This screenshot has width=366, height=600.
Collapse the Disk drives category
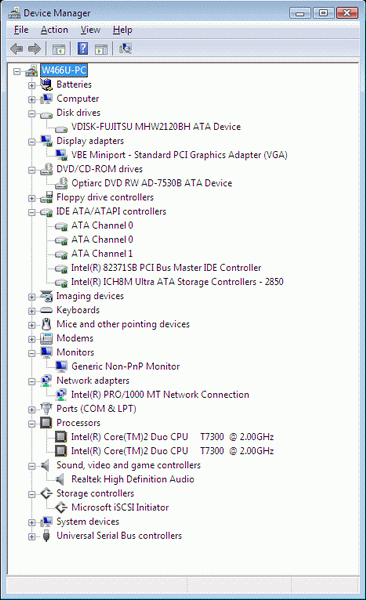click(x=32, y=113)
